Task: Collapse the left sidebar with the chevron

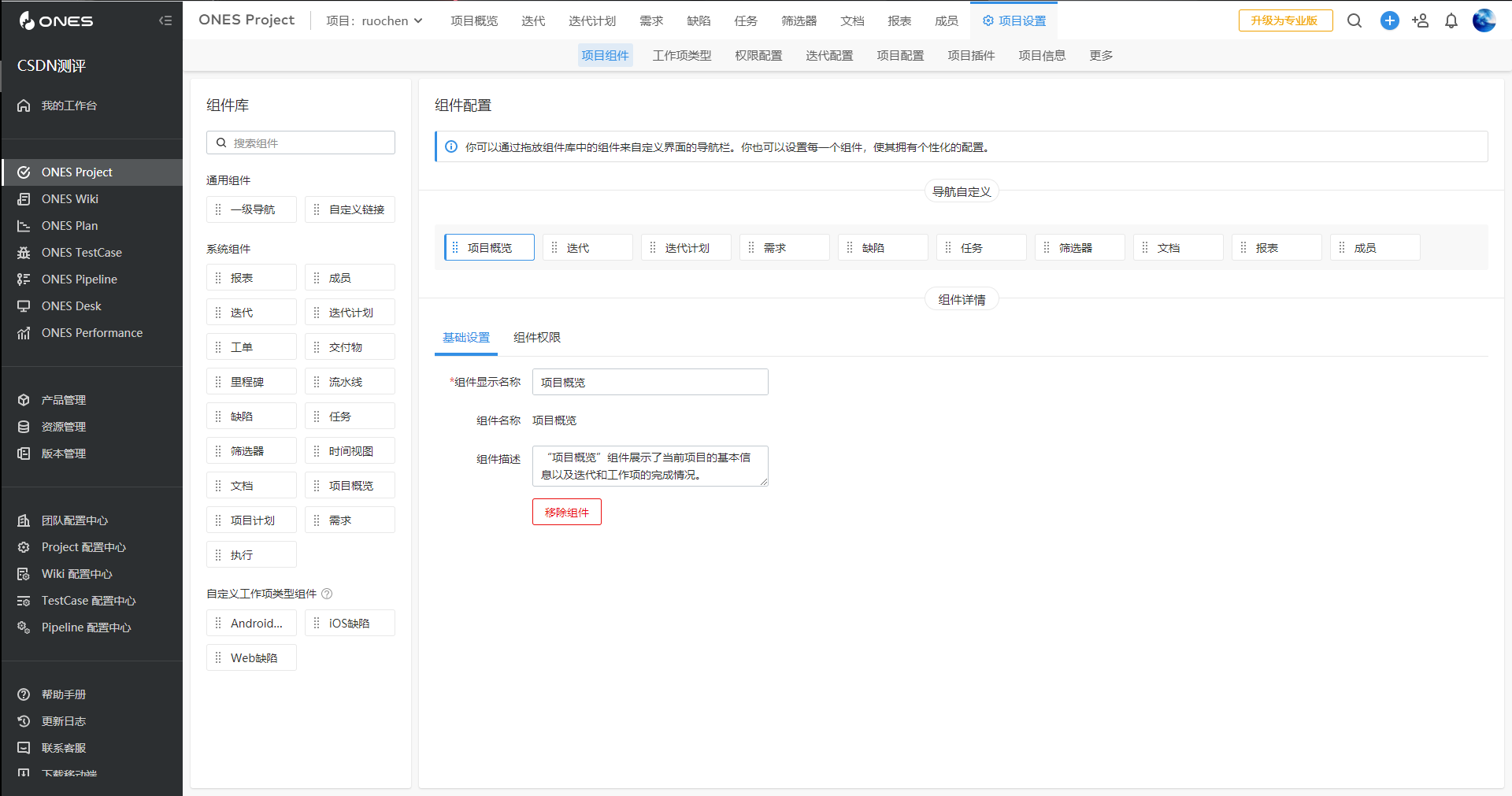Action: point(165,20)
